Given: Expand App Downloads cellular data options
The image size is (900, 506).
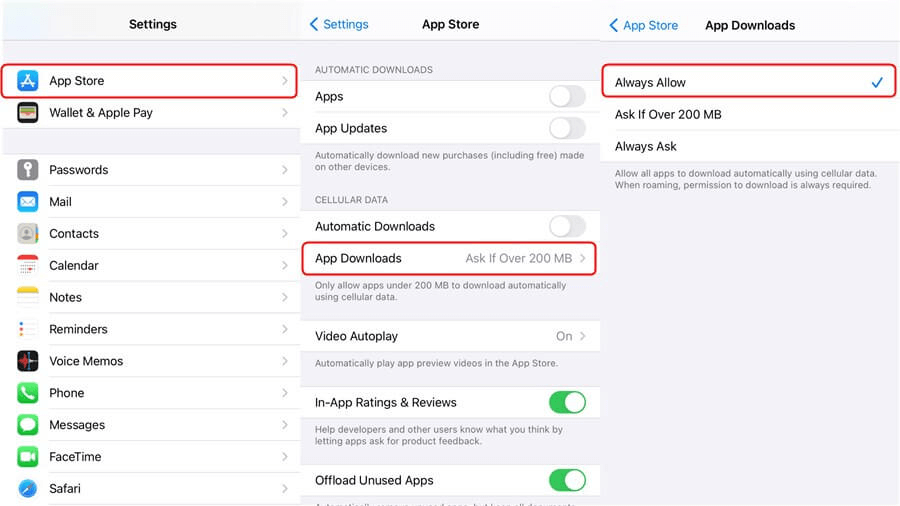Looking at the screenshot, I should coord(450,258).
